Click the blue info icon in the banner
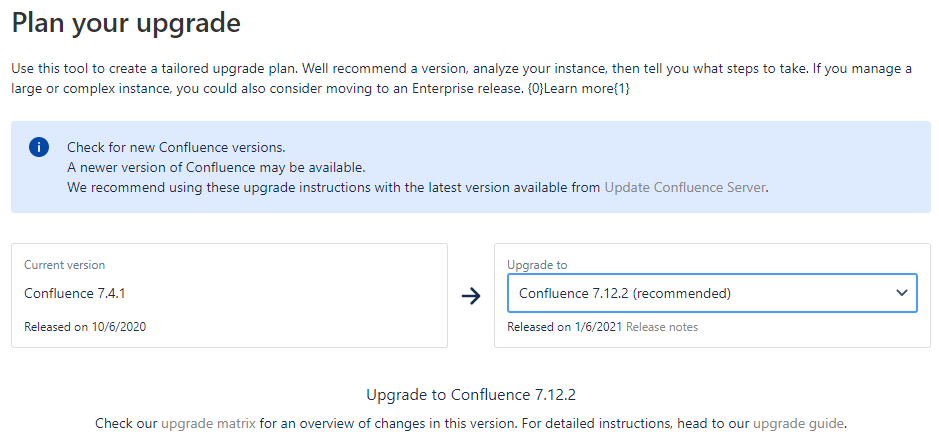This screenshot has height=438, width=939. [x=39, y=147]
